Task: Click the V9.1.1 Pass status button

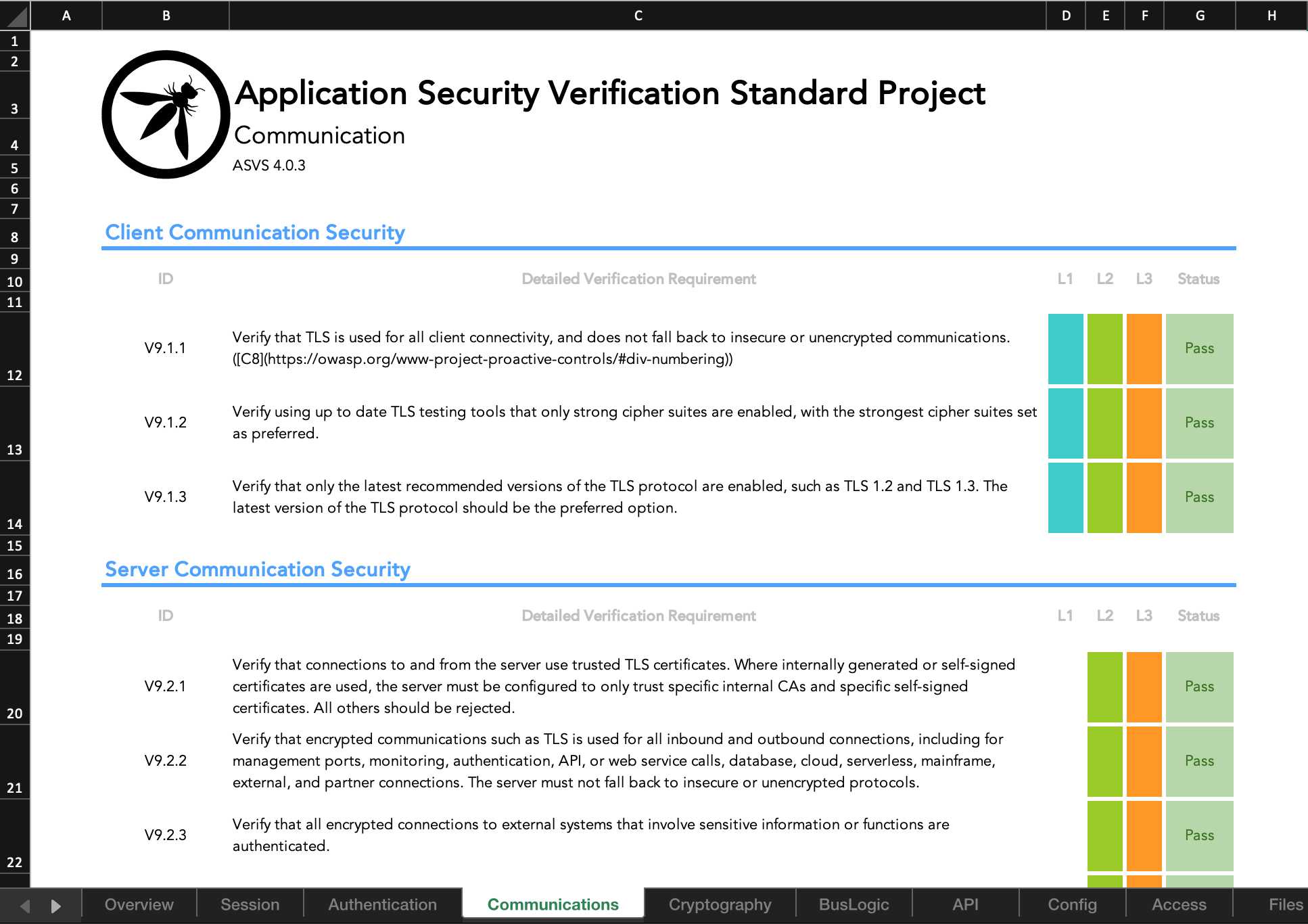Action: [1200, 348]
